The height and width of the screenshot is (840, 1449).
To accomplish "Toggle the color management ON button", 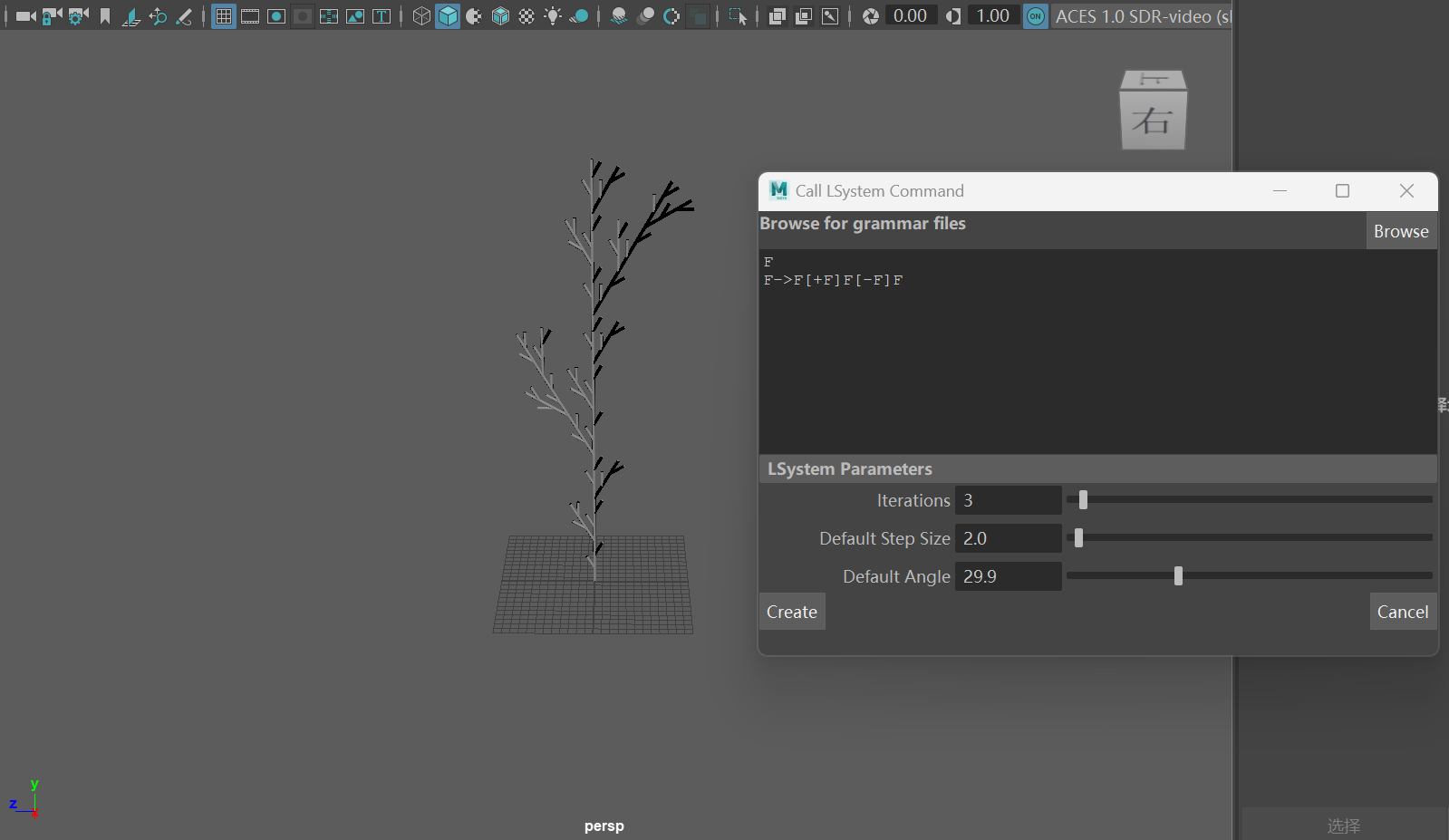I will tap(1035, 16).
